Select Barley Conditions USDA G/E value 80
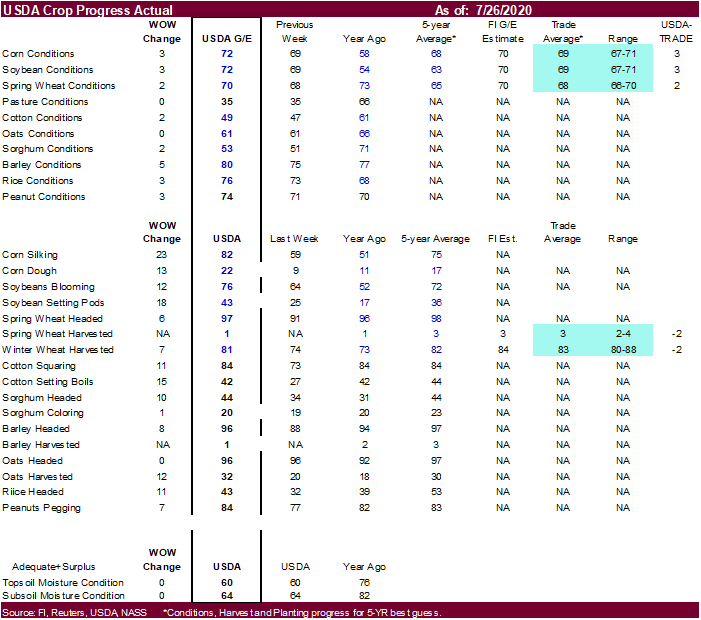The height and width of the screenshot is (620, 701). tap(227, 165)
